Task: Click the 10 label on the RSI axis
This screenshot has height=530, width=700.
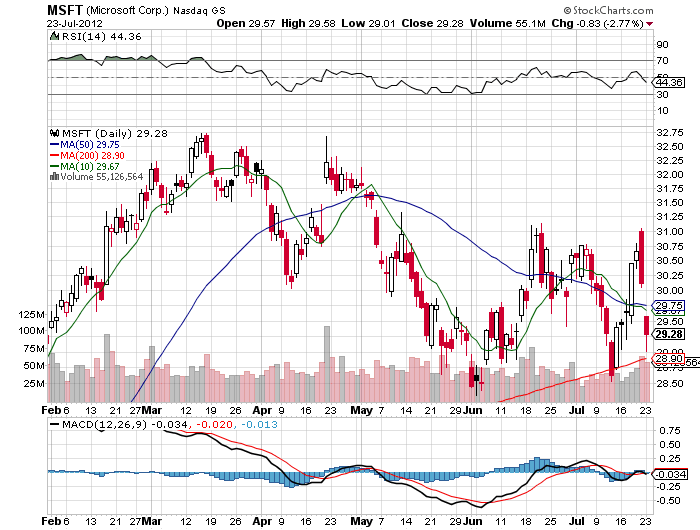Action: pyautogui.click(x=662, y=110)
